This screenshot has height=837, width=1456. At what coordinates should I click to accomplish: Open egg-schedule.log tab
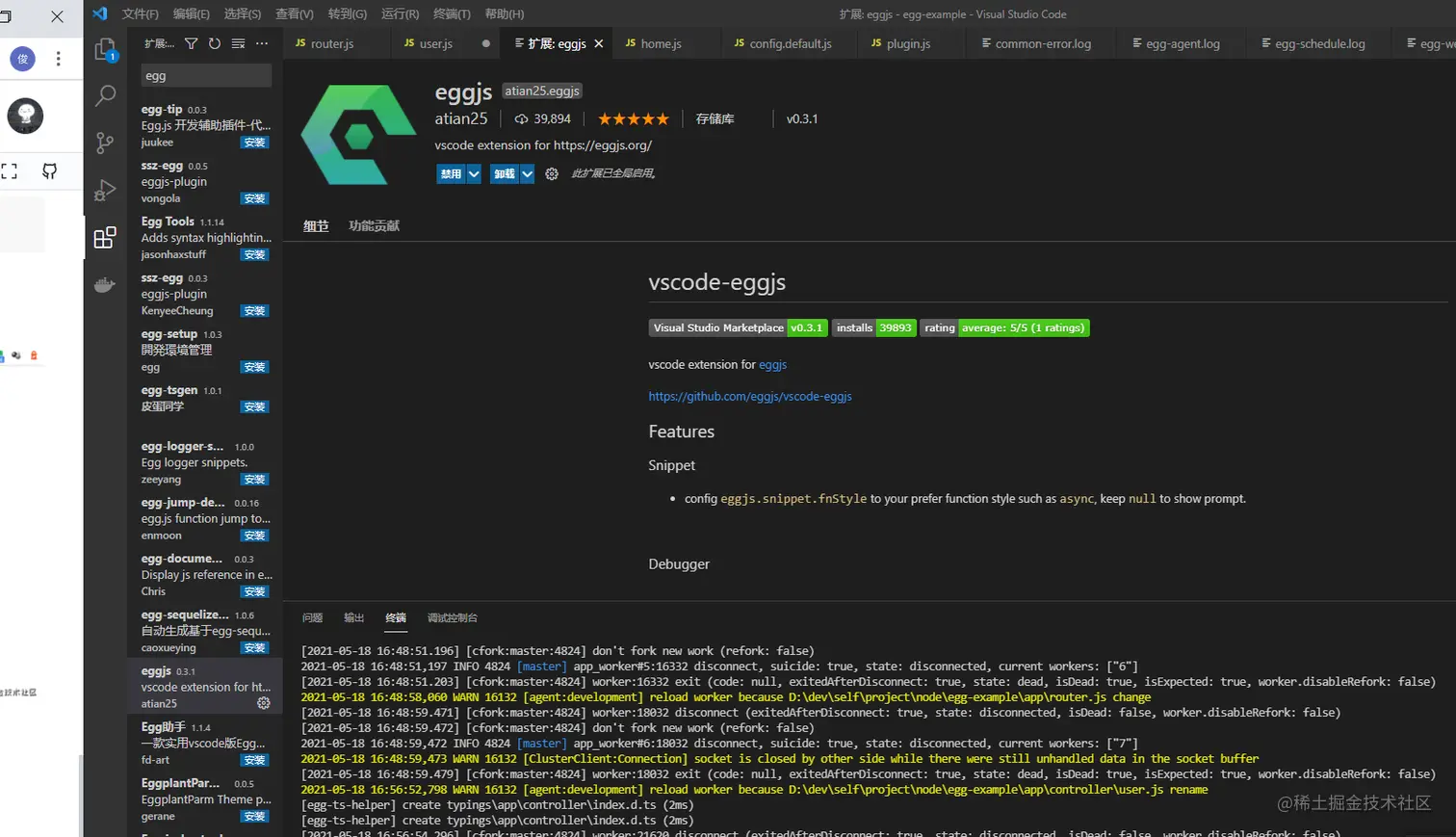coord(1318,43)
